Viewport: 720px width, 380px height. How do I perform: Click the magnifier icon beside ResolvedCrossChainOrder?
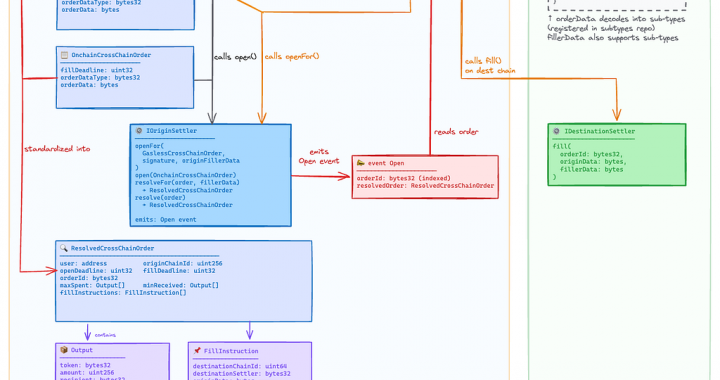[64, 248]
